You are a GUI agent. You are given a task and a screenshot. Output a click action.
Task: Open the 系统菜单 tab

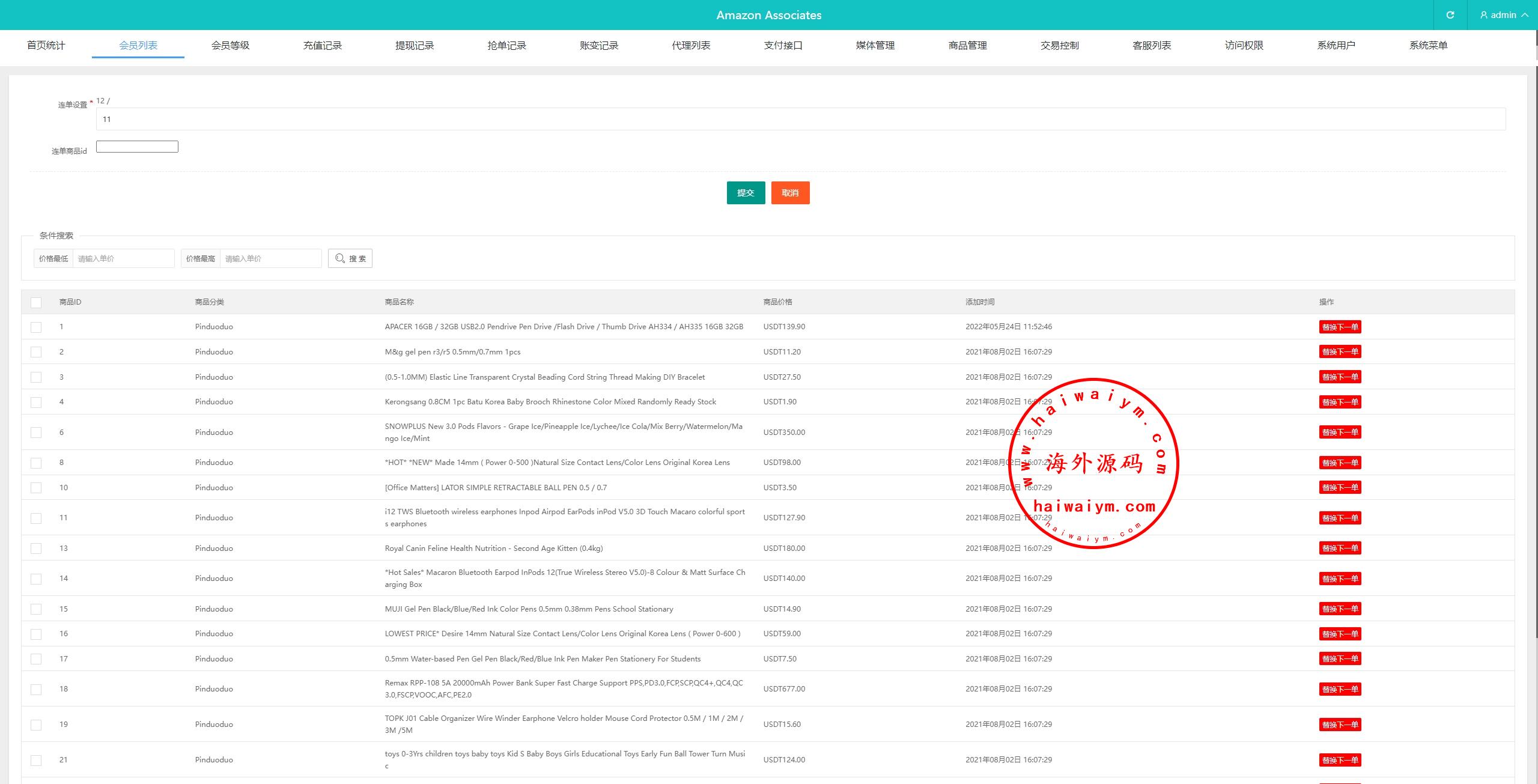[1428, 45]
